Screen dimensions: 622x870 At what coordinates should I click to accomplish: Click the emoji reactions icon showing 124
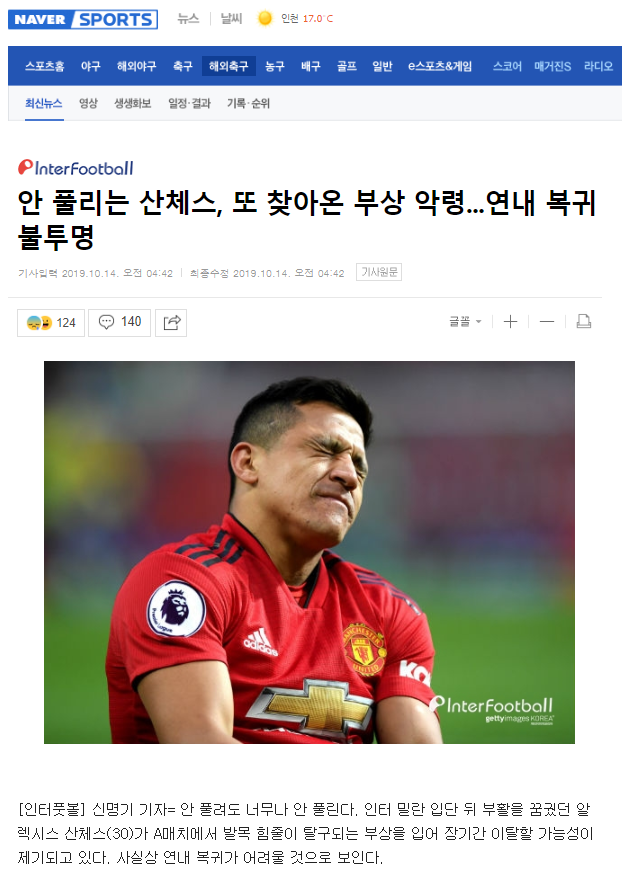tap(50, 323)
